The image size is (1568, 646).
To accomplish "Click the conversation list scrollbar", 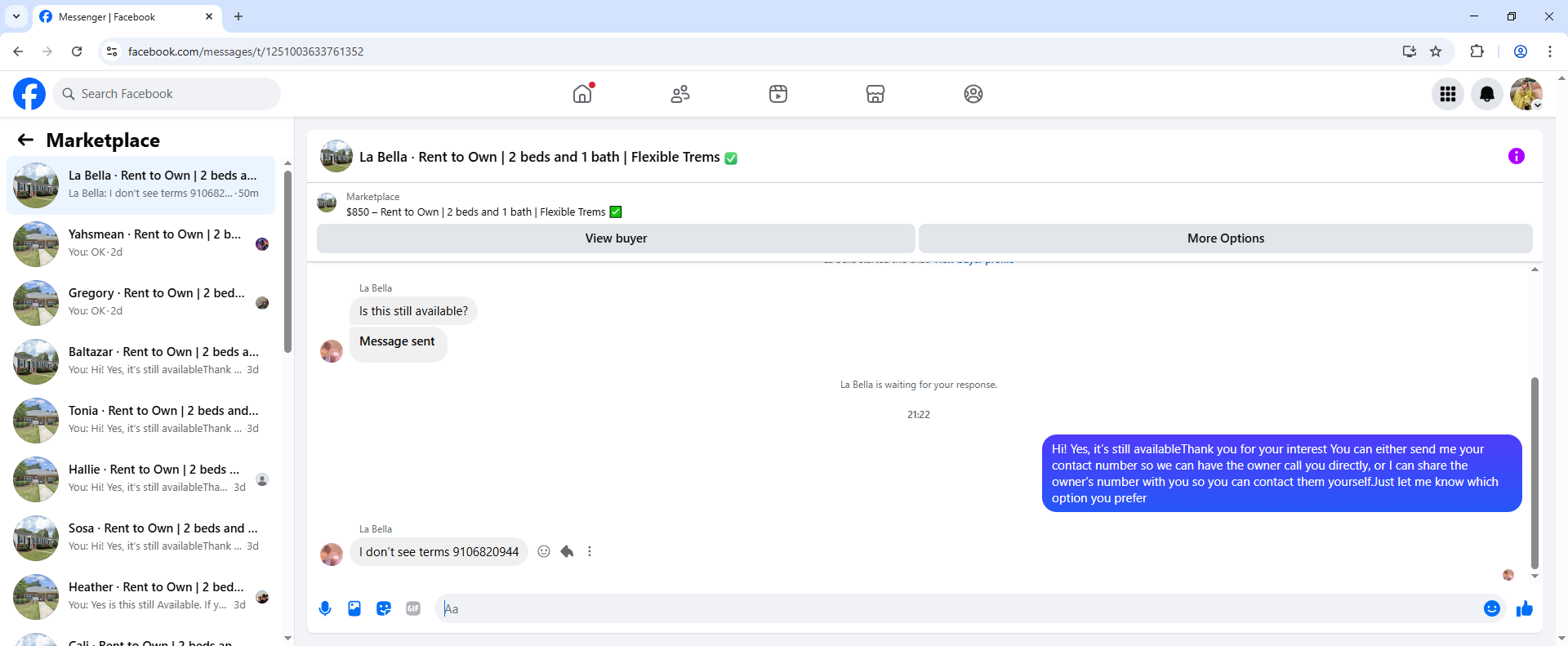I will click(x=287, y=261).
